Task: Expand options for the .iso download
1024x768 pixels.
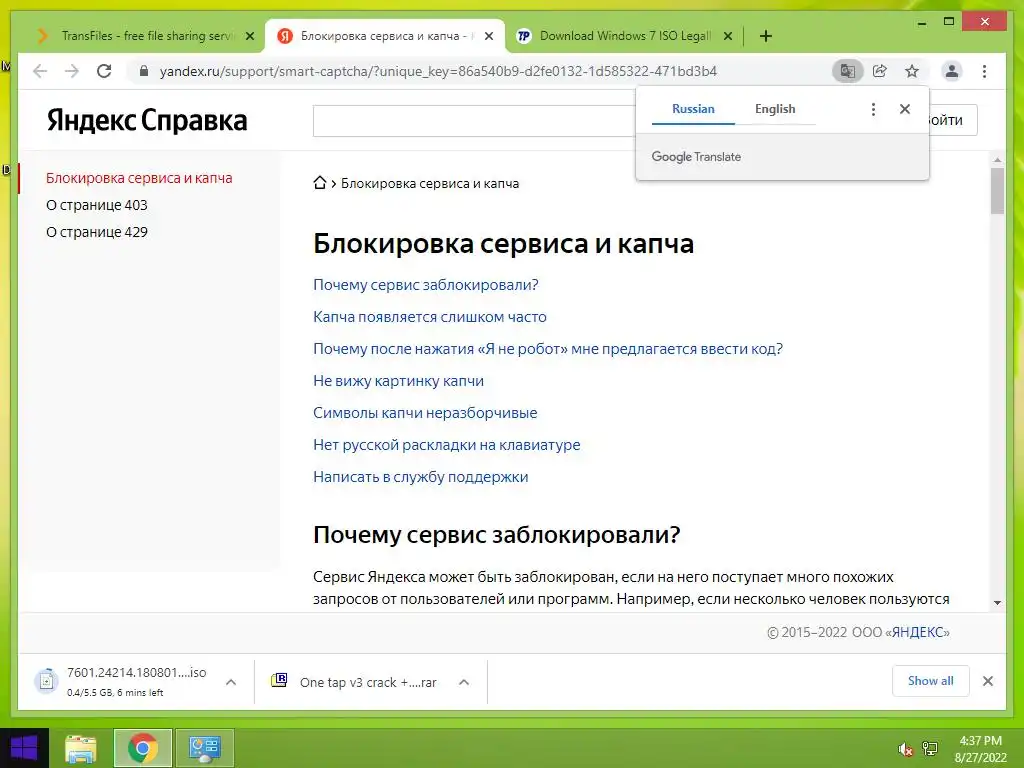Action: [231, 682]
